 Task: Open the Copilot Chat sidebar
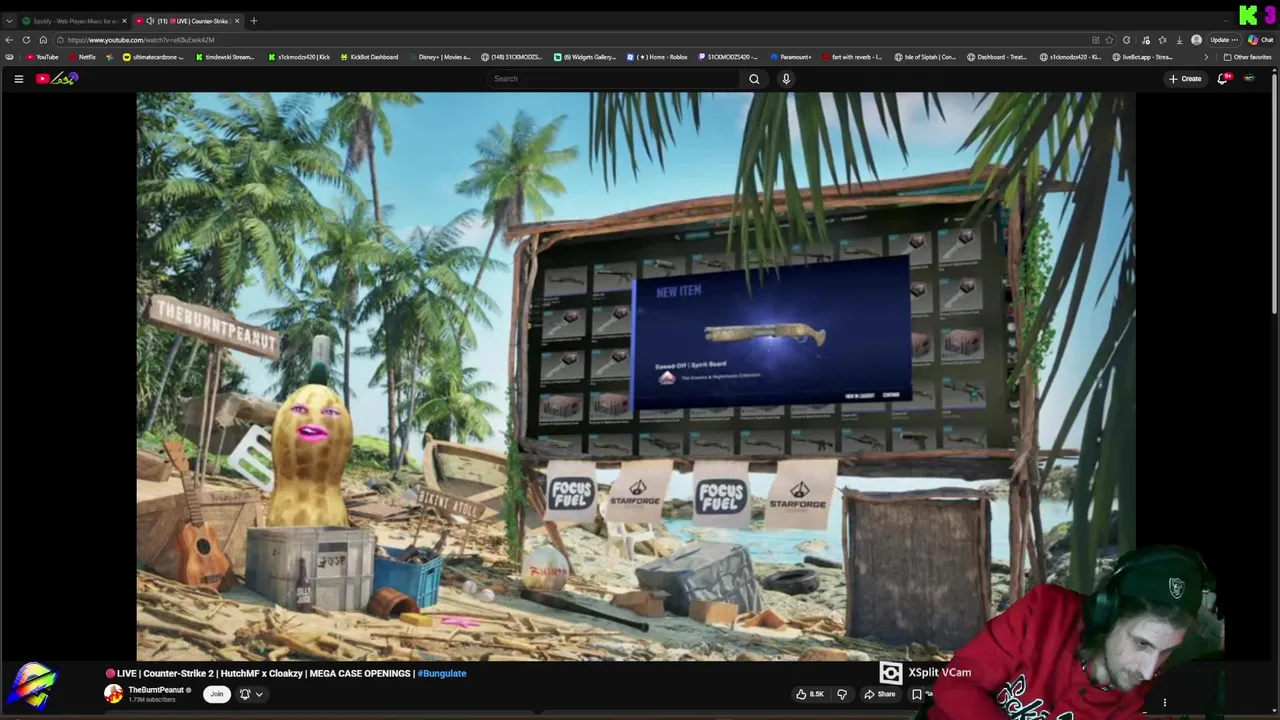point(1260,40)
